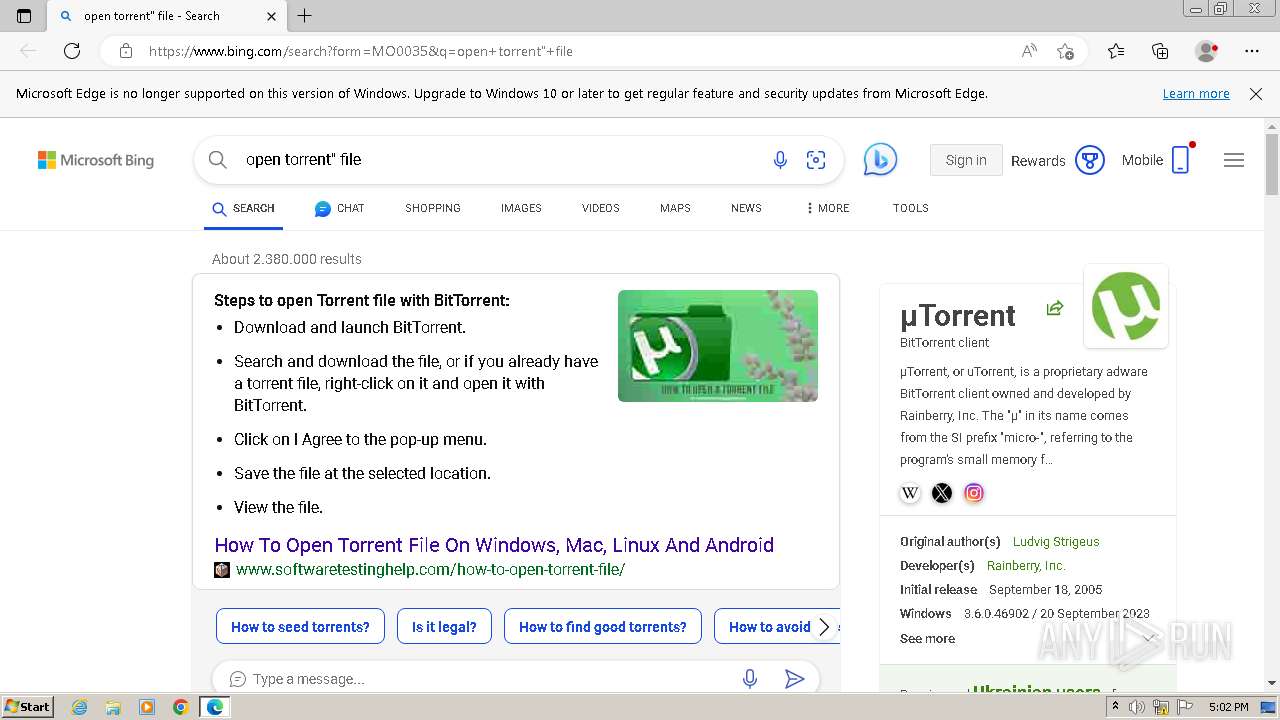Click the Mobile phone icon
1280x720 pixels.
[x=1181, y=160]
